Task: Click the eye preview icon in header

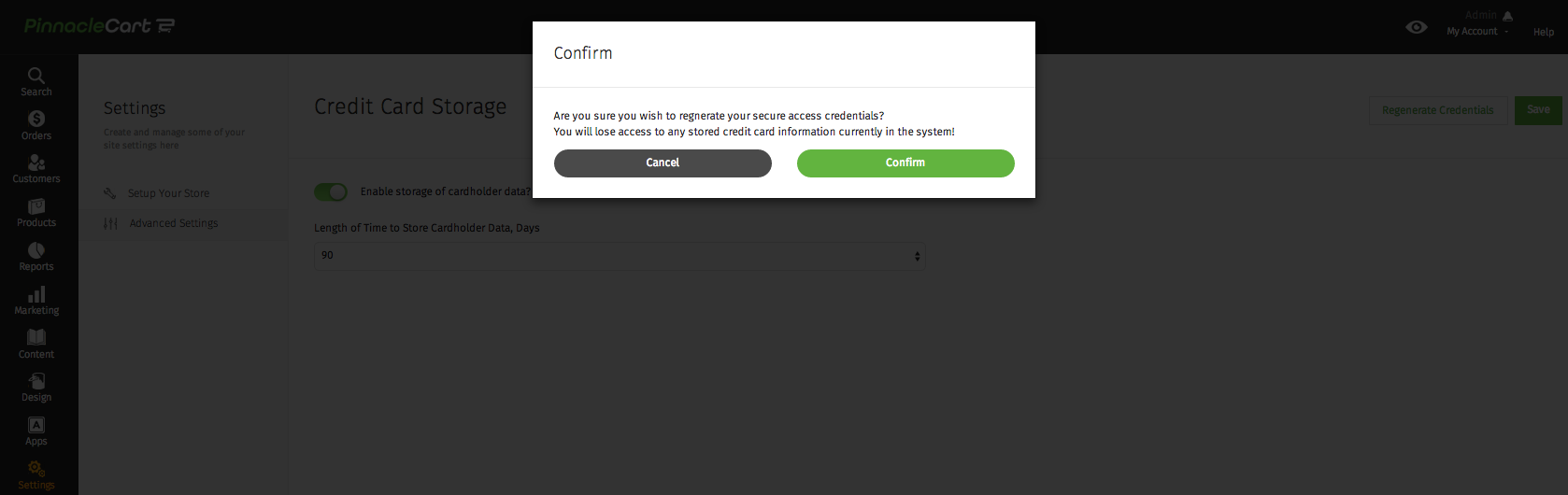Action: tap(1417, 27)
